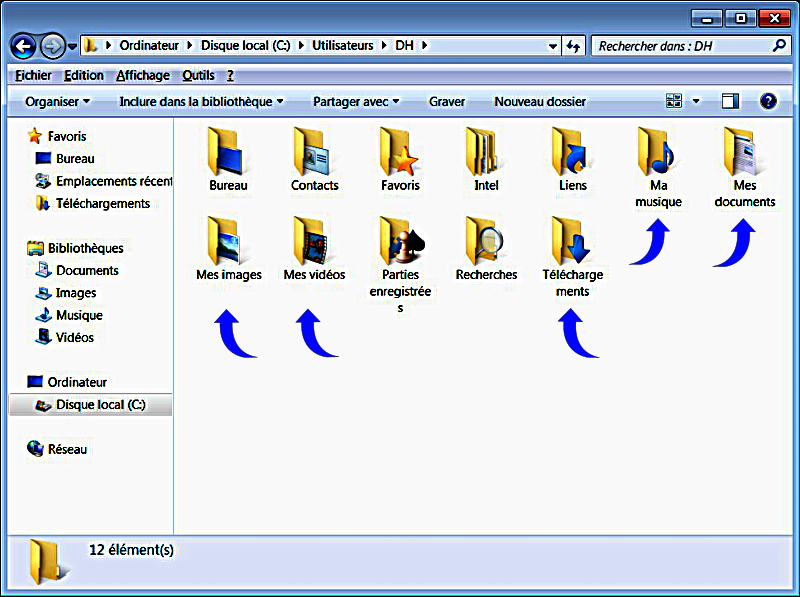Expand arrow after DH in breadcrumb
The width and height of the screenshot is (800, 597).
click(x=424, y=45)
